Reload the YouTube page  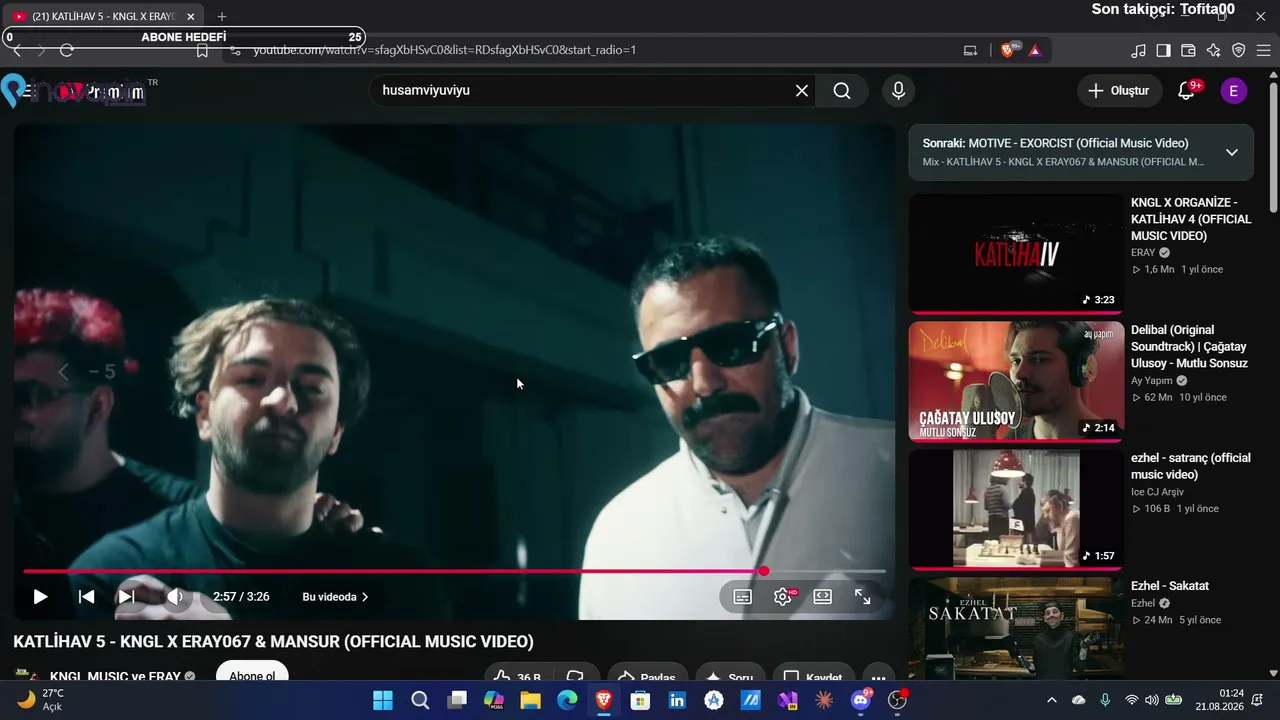tap(67, 50)
